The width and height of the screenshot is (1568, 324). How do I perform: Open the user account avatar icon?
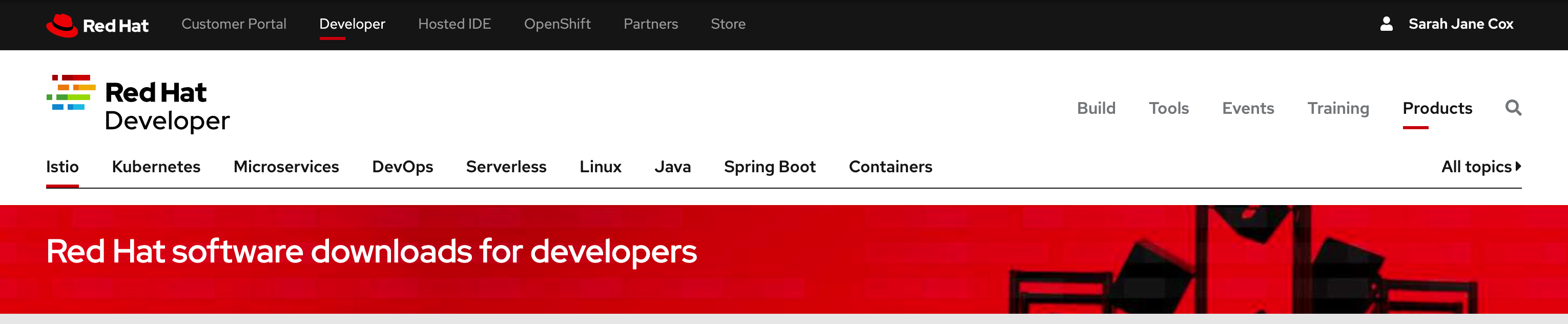(x=1386, y=24)
